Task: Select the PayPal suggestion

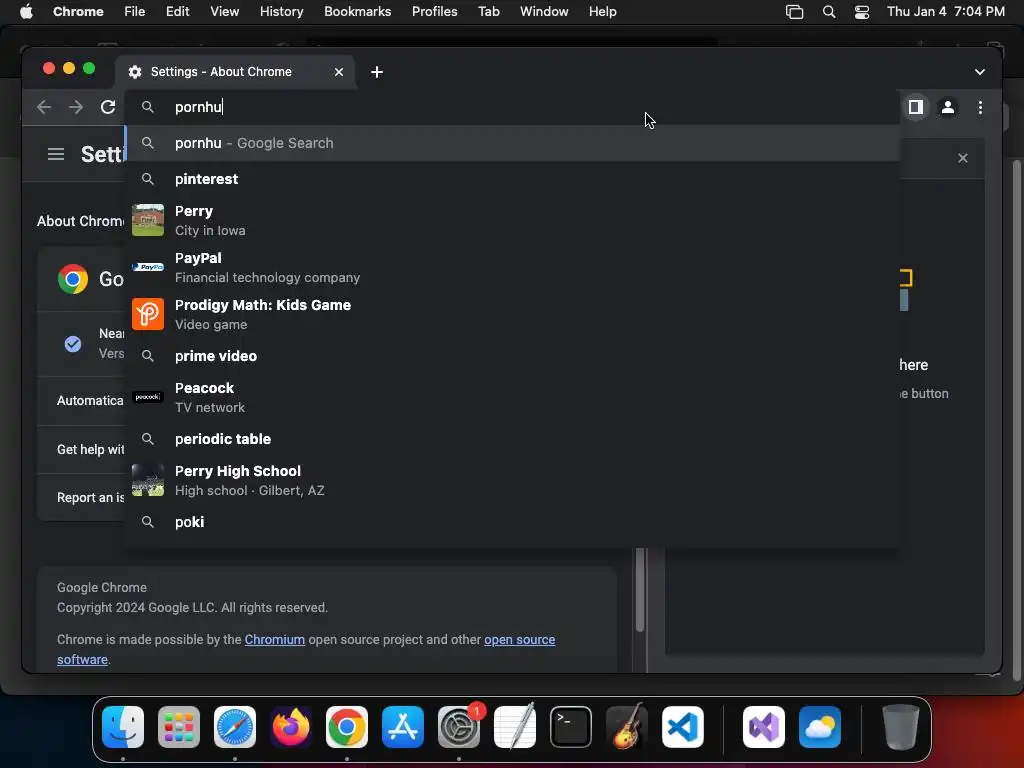Action: [513, 268]
